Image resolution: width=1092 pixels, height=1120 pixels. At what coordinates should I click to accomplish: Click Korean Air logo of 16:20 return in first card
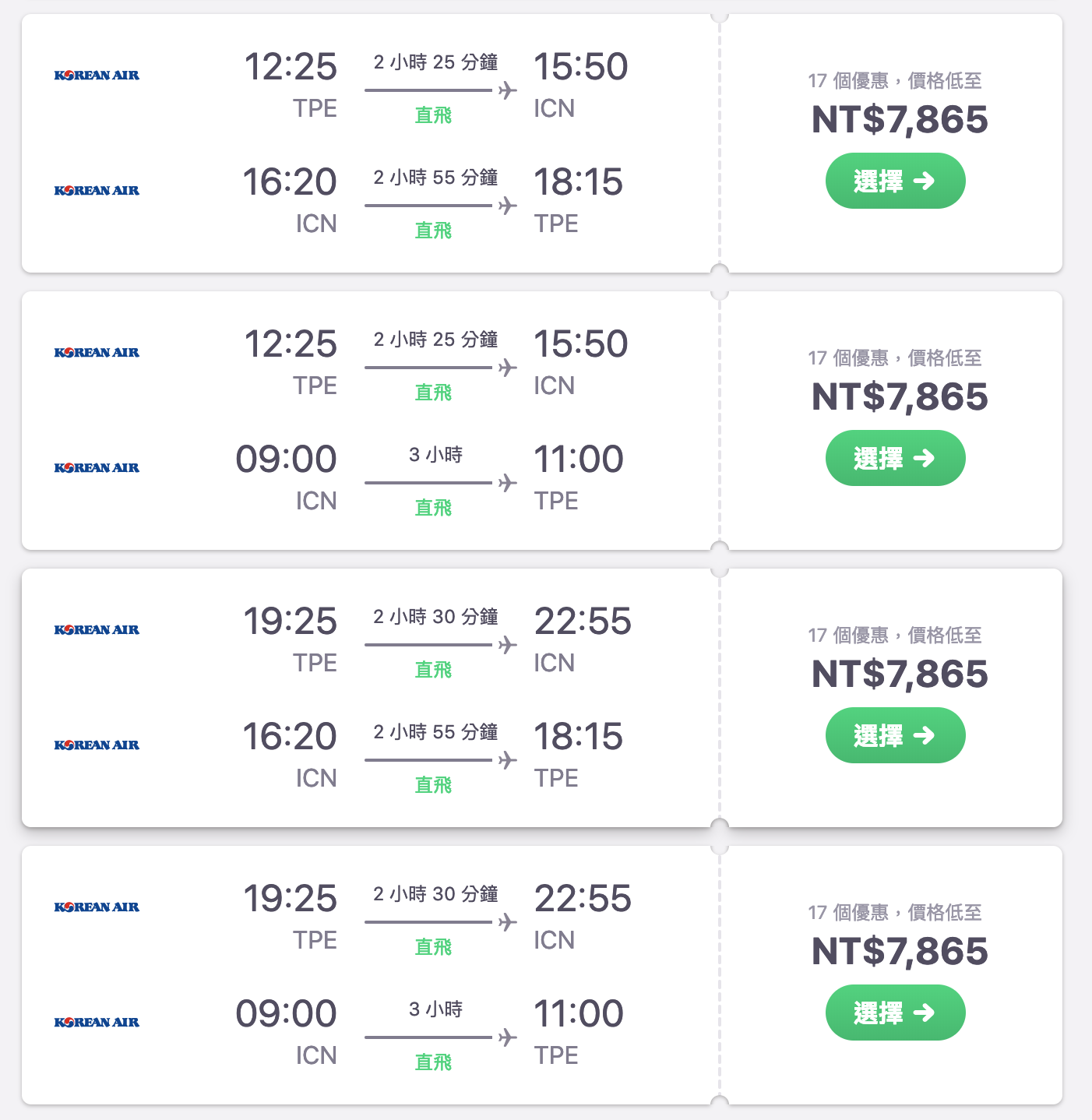coord(97,191)
